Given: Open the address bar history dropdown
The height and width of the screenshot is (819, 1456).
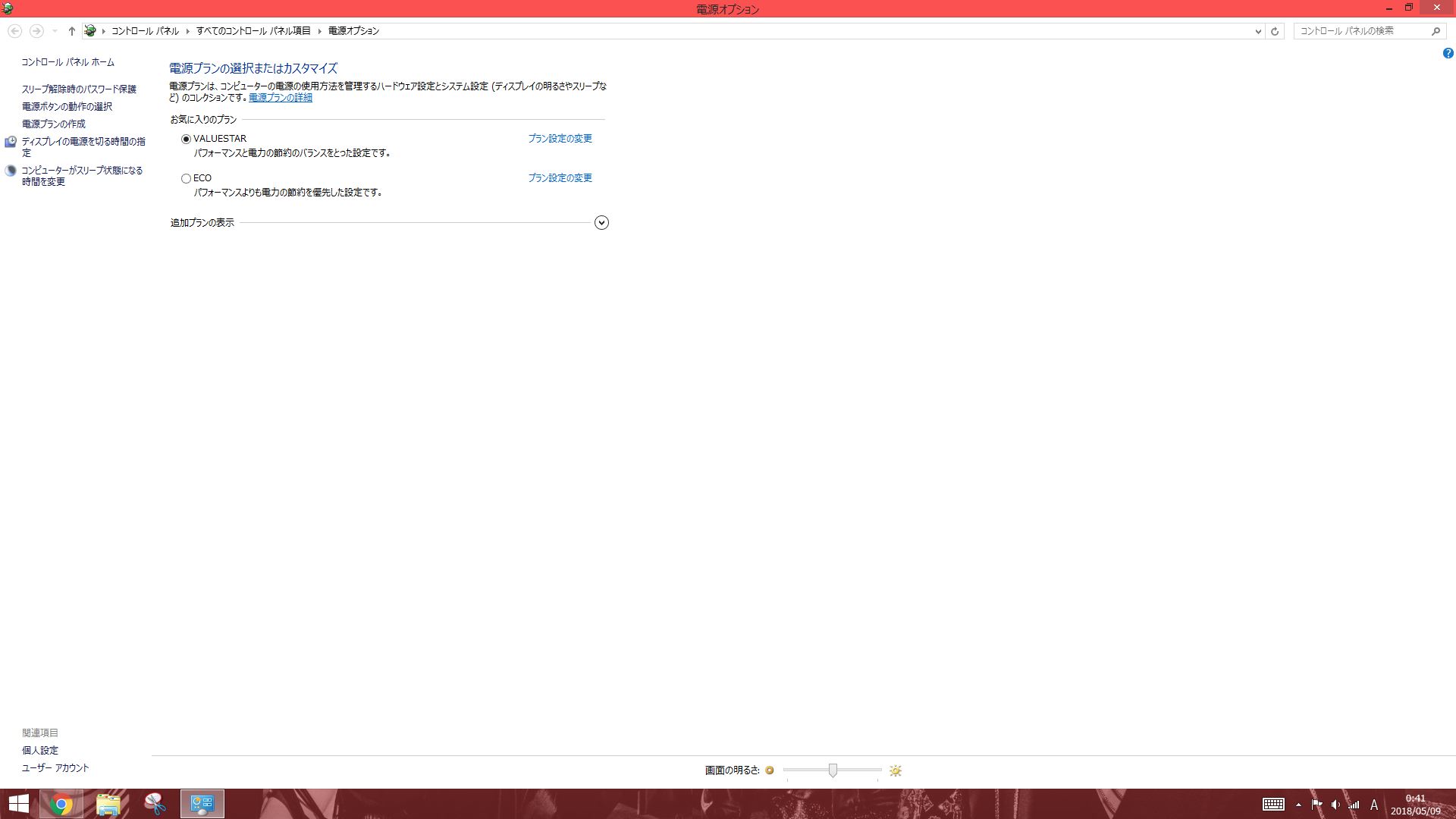Looking at the screenshot, I should point(1258,31).
